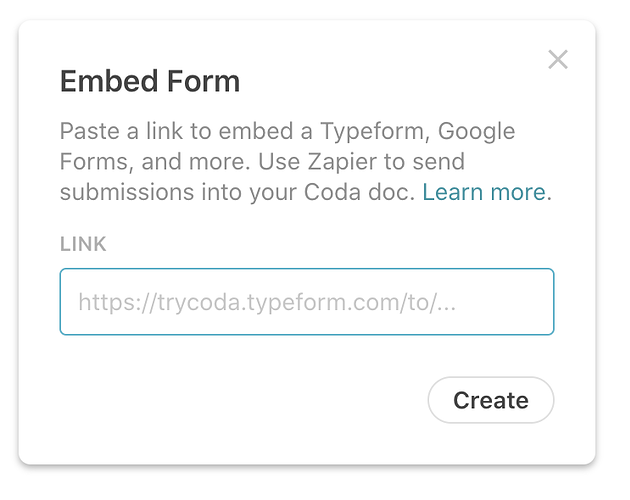Close the Embed Form dialog
This screenshot has width=630, height=500.
558,60
